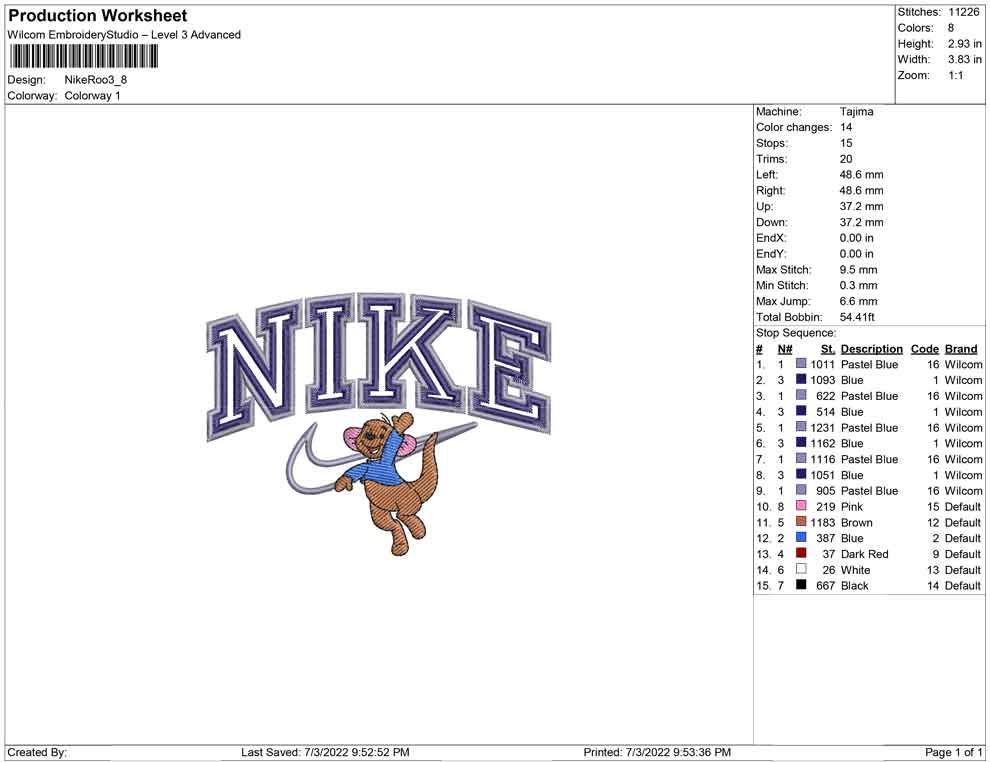Click the Last Saved timestamp in the footer

click(325, 752)
